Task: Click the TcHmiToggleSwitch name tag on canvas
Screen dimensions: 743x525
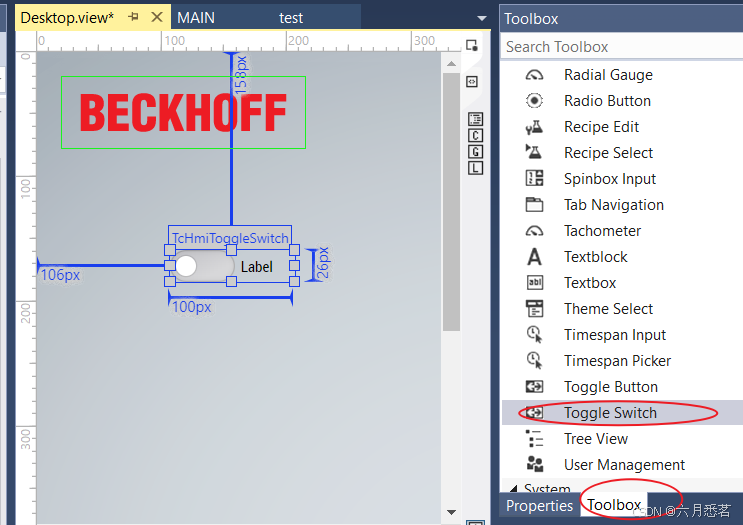Action: pos(230,237)
